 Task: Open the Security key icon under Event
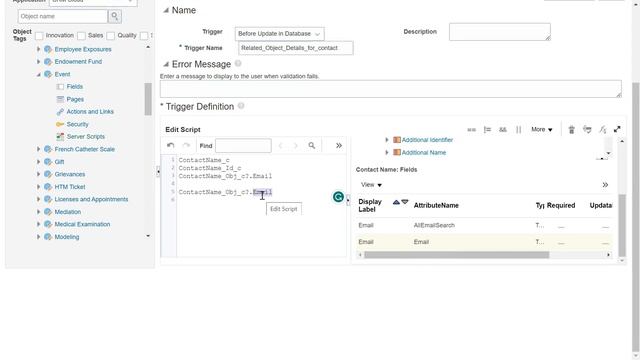(60, 124)
